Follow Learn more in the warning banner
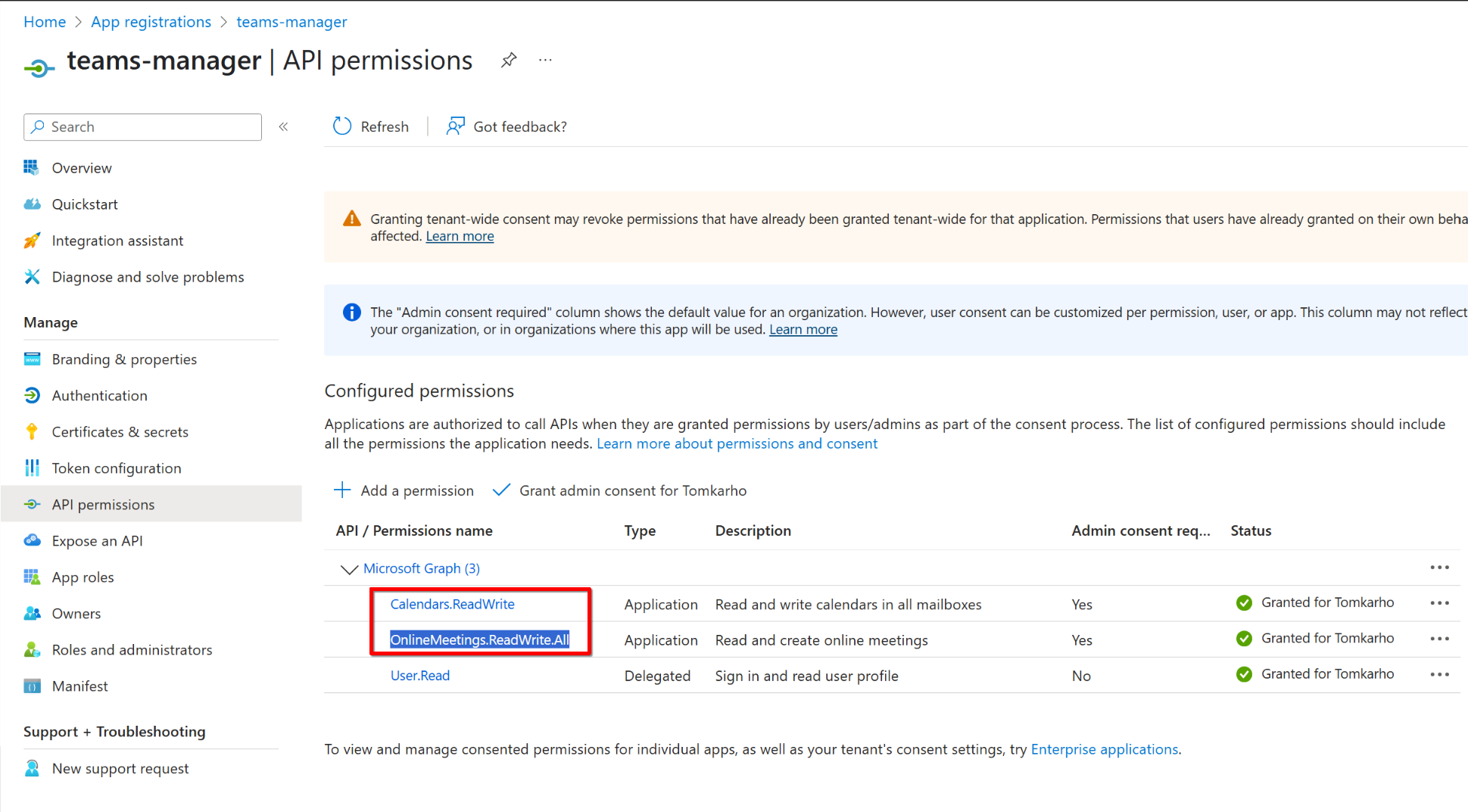The width and height of the screenshot is (1468, 812). (460, 236)
